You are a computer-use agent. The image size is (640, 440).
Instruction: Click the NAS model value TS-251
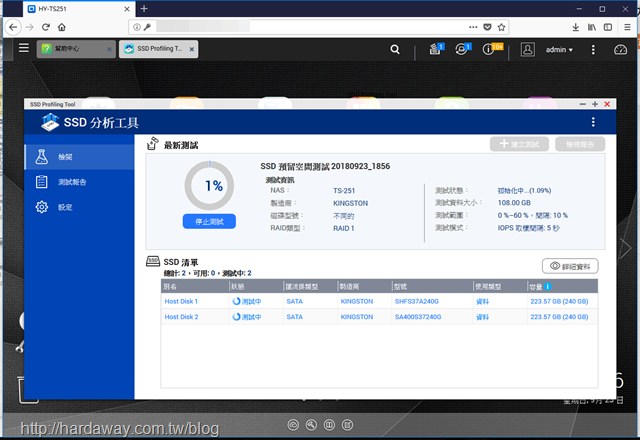click(x=344, y=191)
